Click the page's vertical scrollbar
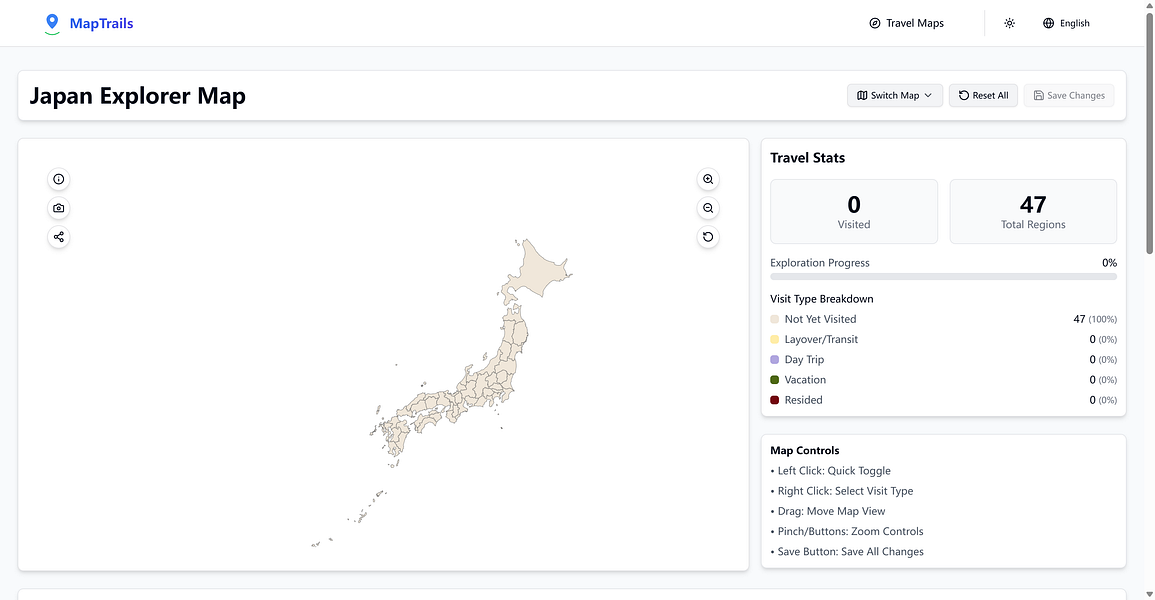The image size is (1155, 600). tap(1149, 130)
